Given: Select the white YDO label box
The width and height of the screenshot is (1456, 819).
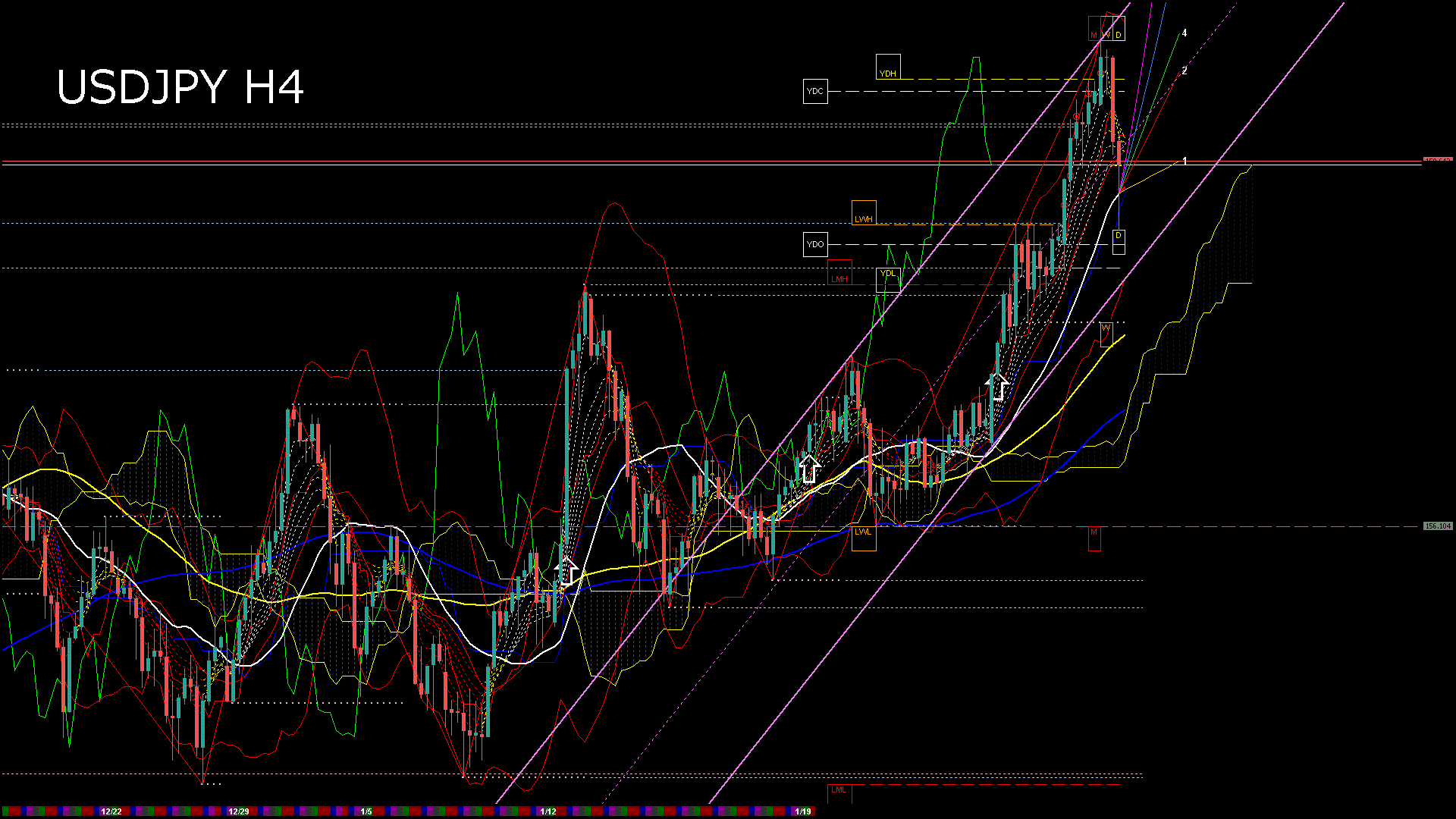Looking at the screenshot, I should pos(815,244).
